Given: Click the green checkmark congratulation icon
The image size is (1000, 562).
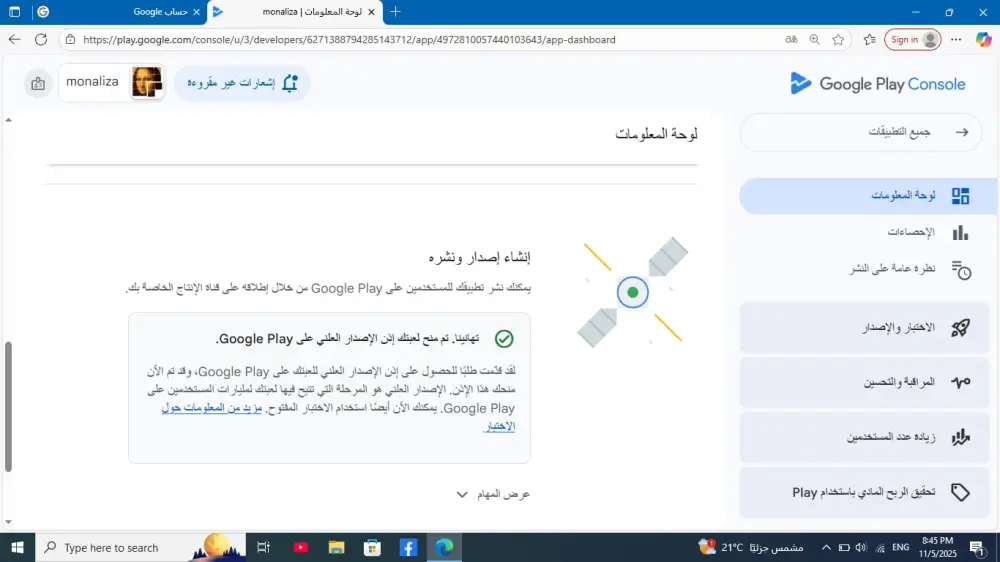Looking at the screenshot, I should [x=504, y=339].
